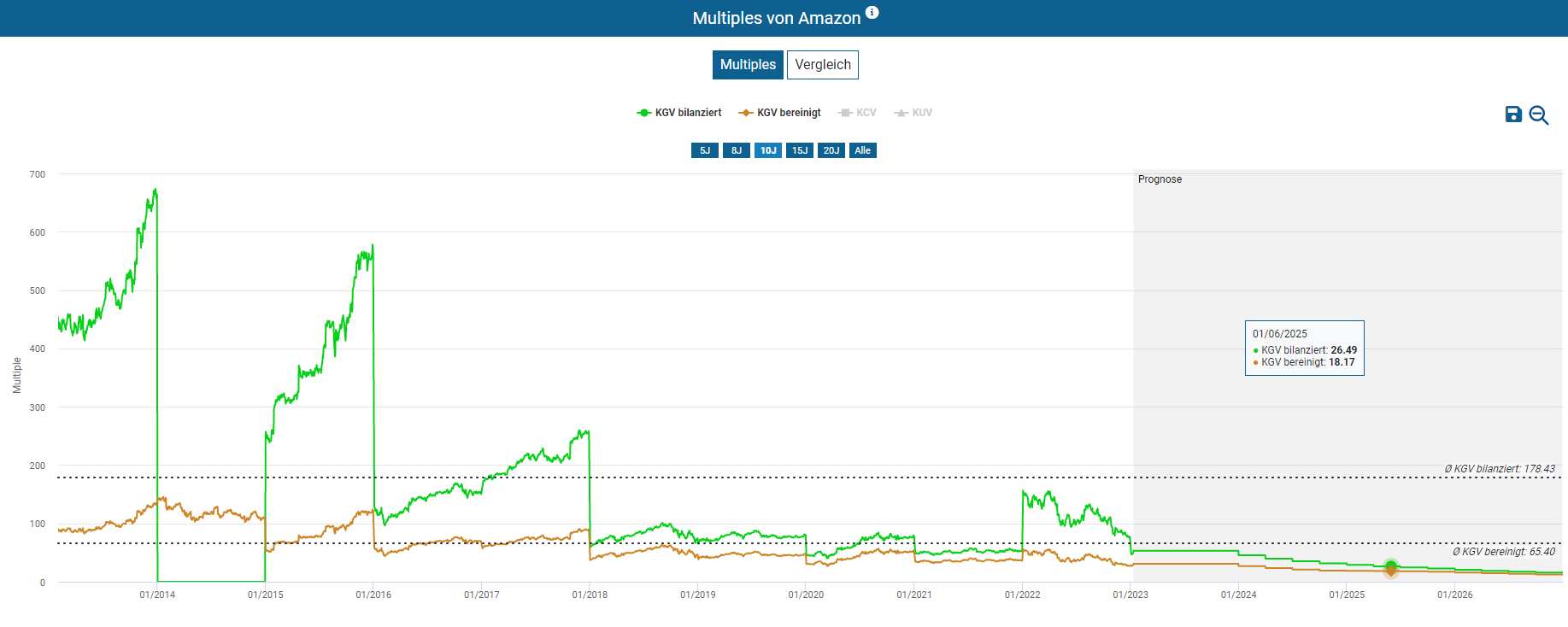Choose the 15J time range

pos(800,150)
